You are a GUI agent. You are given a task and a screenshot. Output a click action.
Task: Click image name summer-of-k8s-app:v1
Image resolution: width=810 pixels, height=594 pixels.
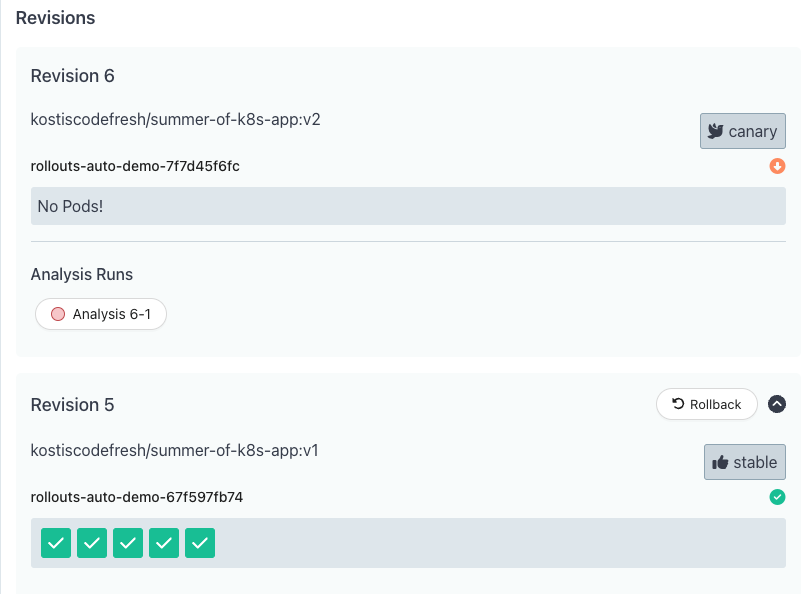pos(175,450)
